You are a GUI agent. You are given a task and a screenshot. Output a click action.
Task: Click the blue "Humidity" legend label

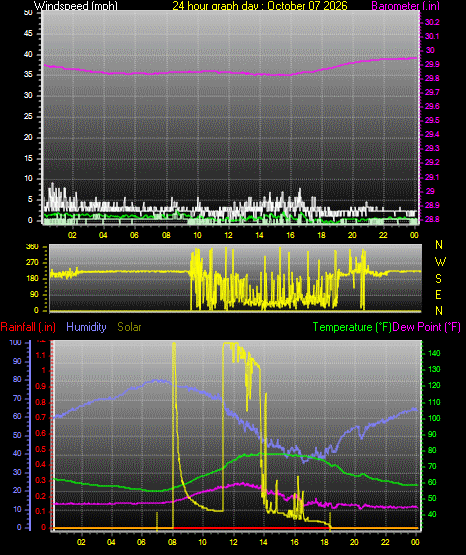click(x=86, y=327)
